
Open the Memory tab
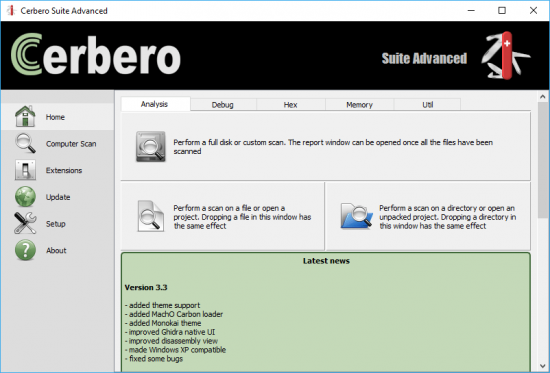coord(359,105)
